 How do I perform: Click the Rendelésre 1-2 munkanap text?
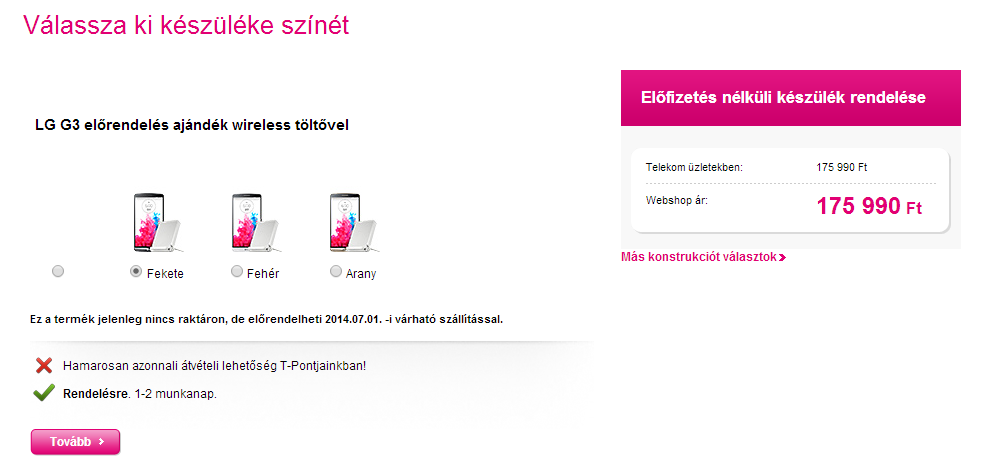click(x=140, y=395)
